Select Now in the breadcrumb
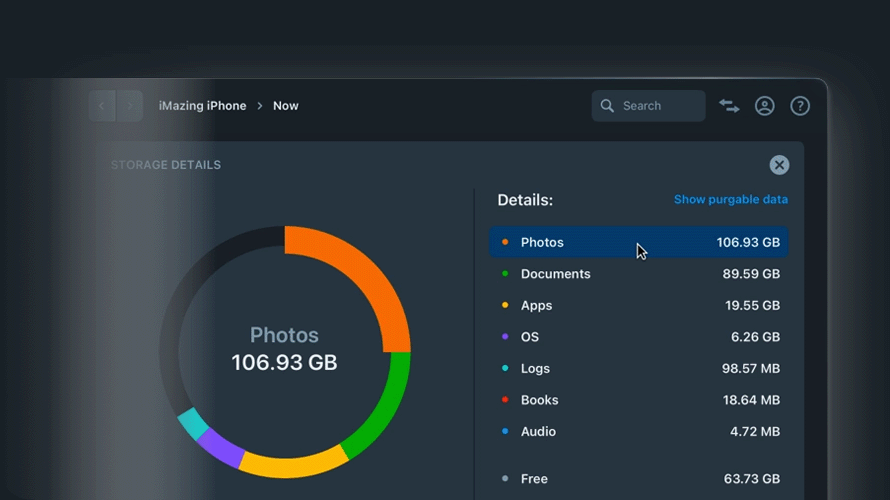This screenshot has height=500, width=890. [x=286, y=106]
